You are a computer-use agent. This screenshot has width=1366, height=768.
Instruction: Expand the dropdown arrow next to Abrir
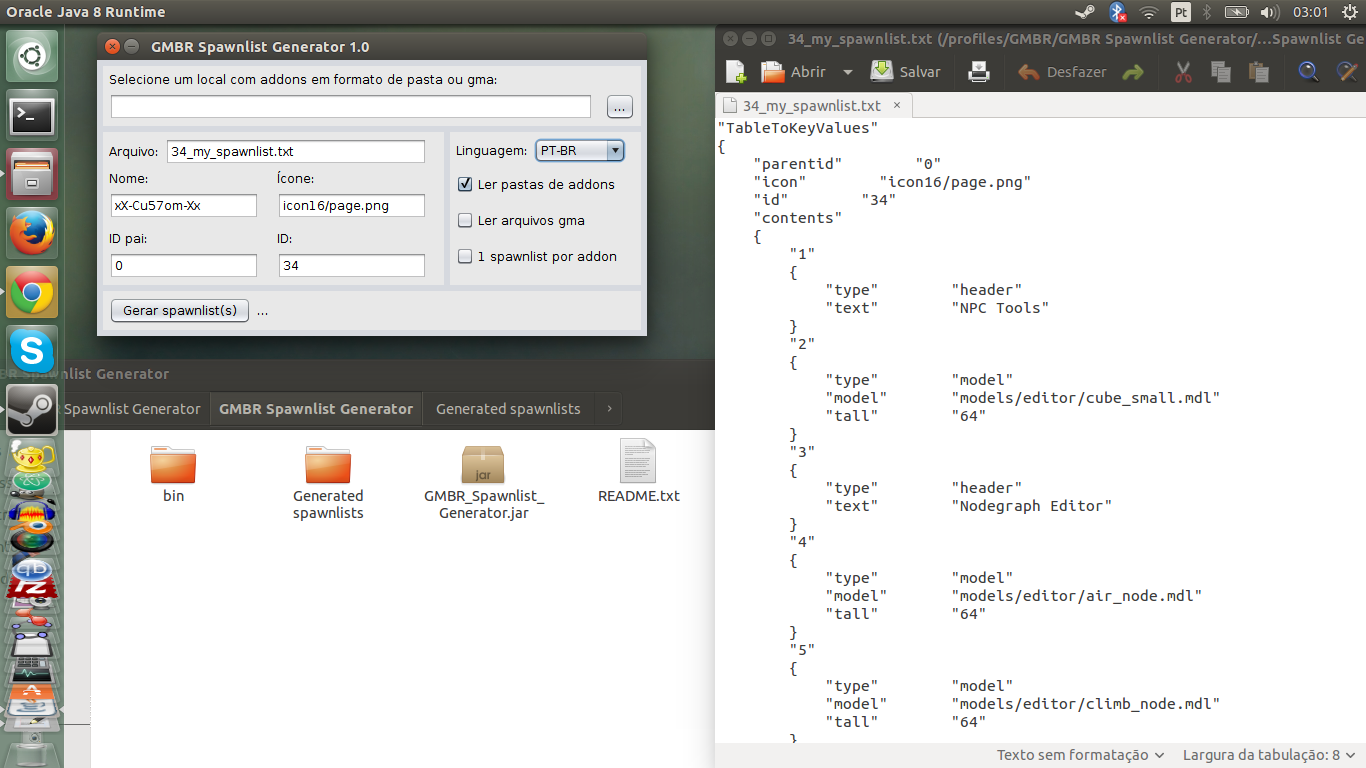pos(847,72)
